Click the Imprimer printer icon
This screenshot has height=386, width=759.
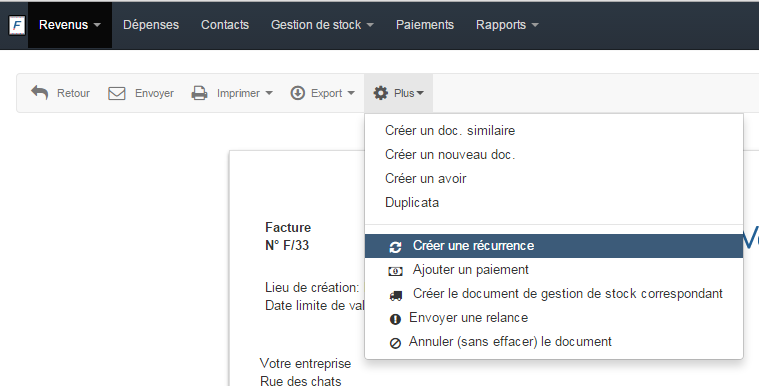click(x=199, y=93)
